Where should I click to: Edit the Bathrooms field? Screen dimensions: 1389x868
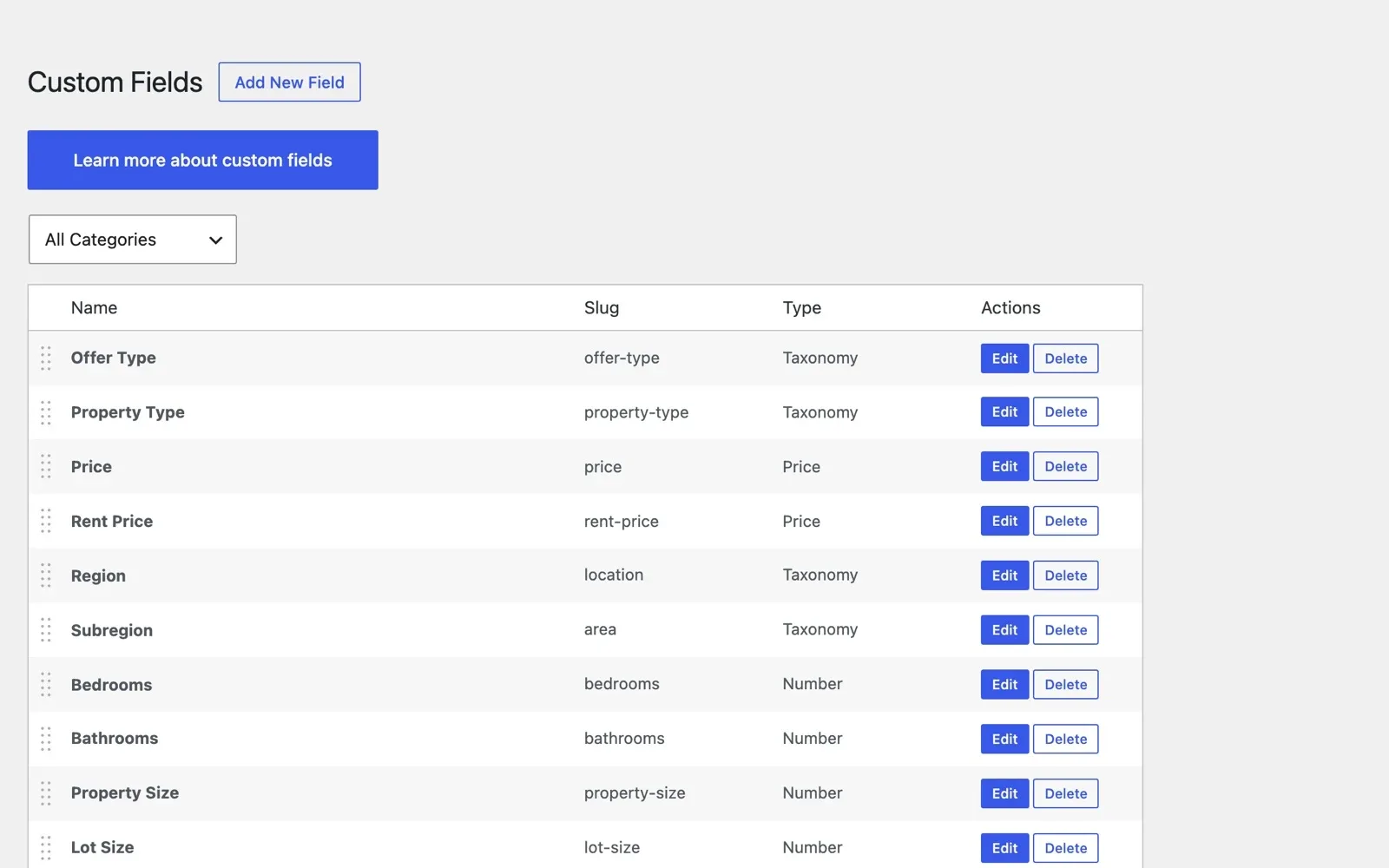click(1004, 740)
